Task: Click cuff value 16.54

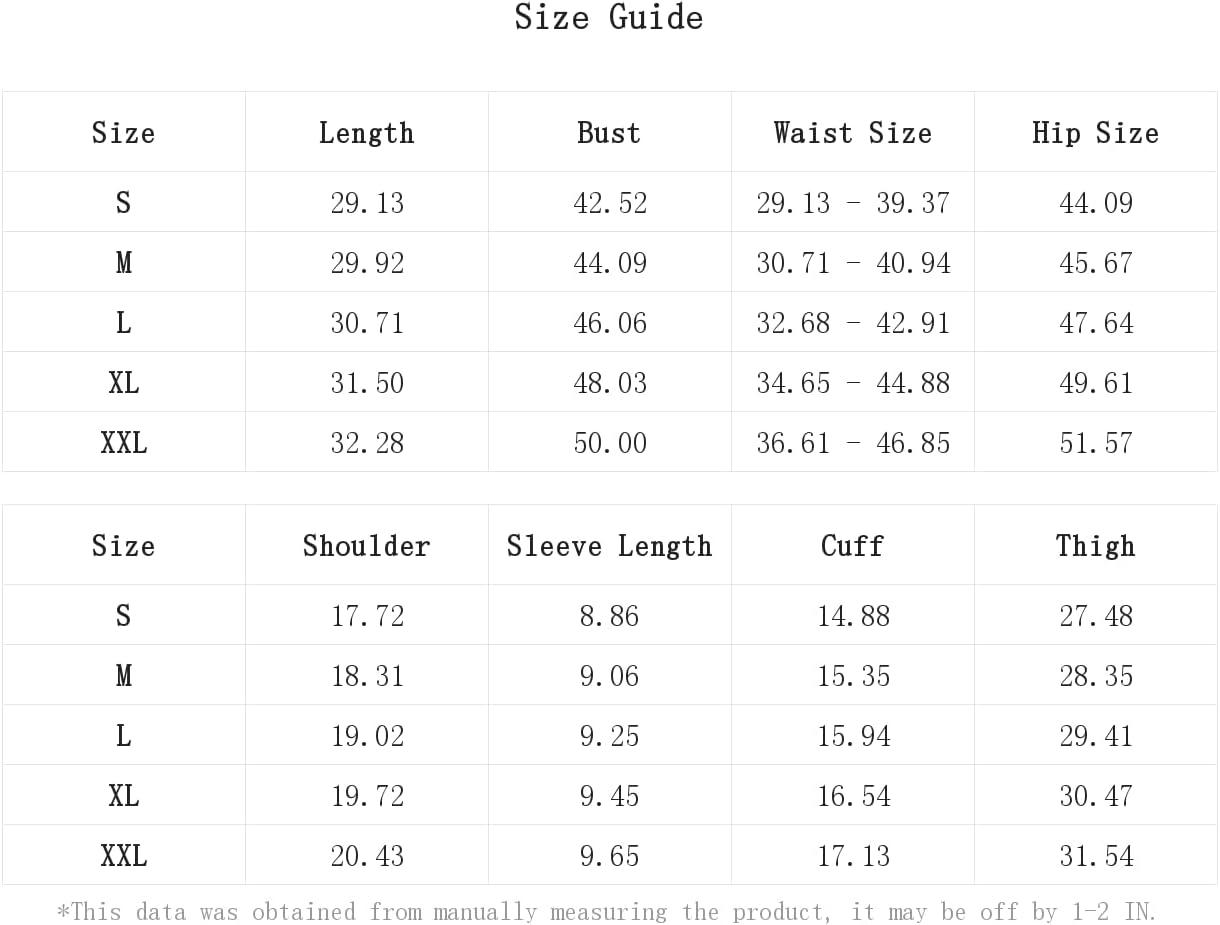Action: tap(853, 796)
